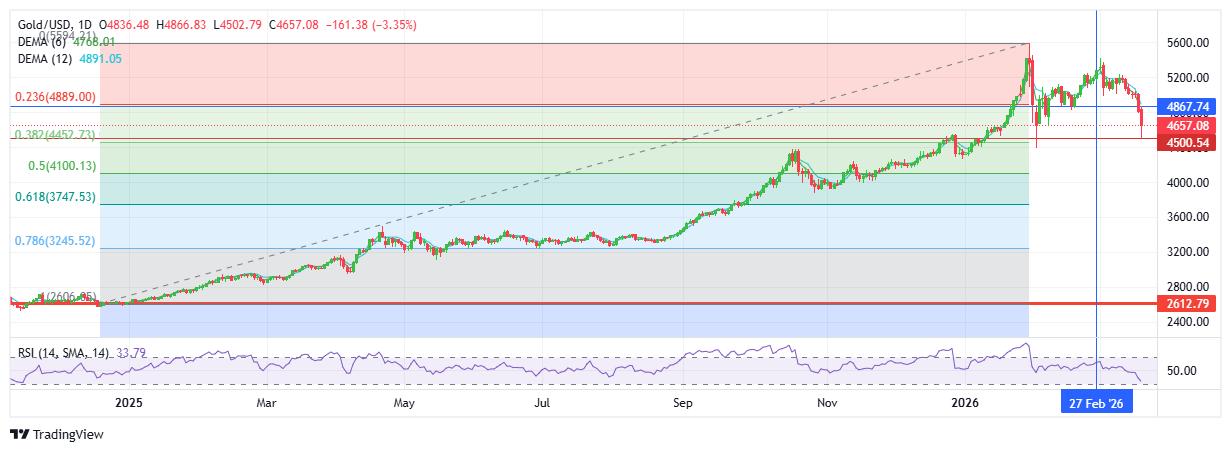Select the DEMA (12) indicator legend
Viewport: 1231px width, 452px height.
[49, 59]
